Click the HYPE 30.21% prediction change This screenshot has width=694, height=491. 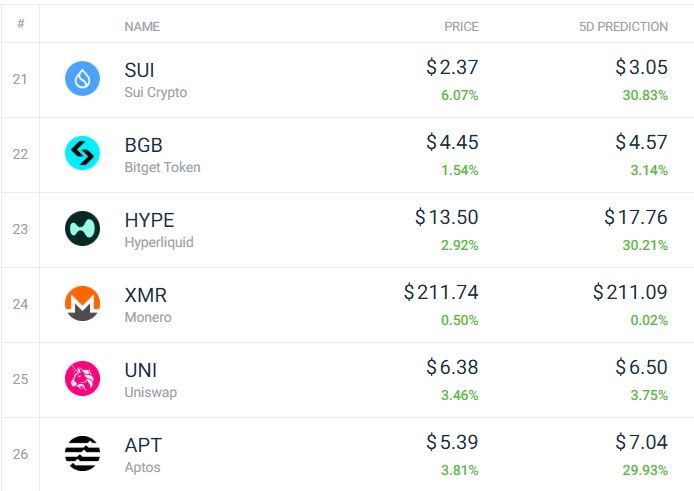[x=645, y=245]
